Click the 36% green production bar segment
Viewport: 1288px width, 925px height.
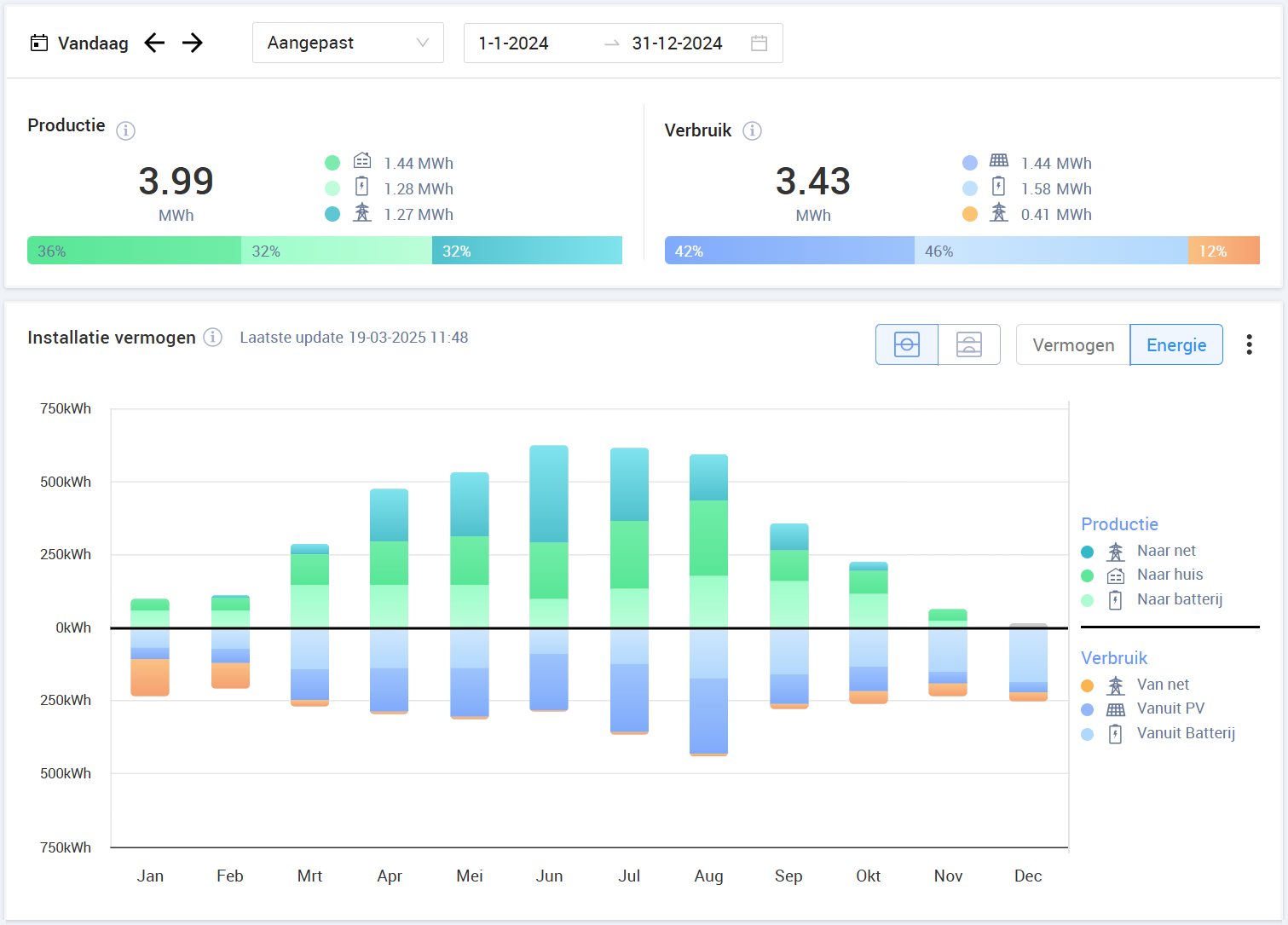[134, 251]
